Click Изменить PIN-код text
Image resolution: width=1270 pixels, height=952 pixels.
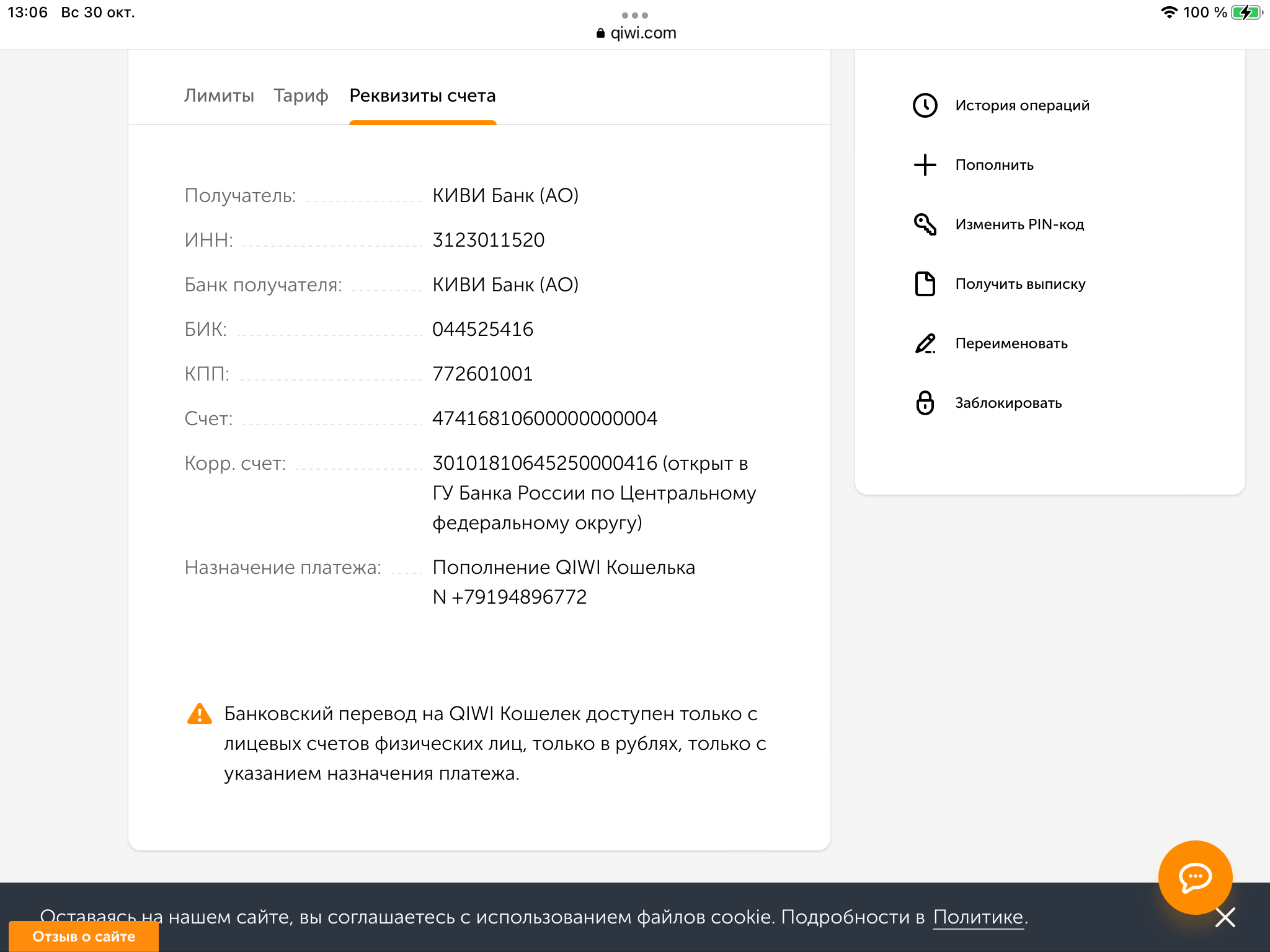(1019, 224)
